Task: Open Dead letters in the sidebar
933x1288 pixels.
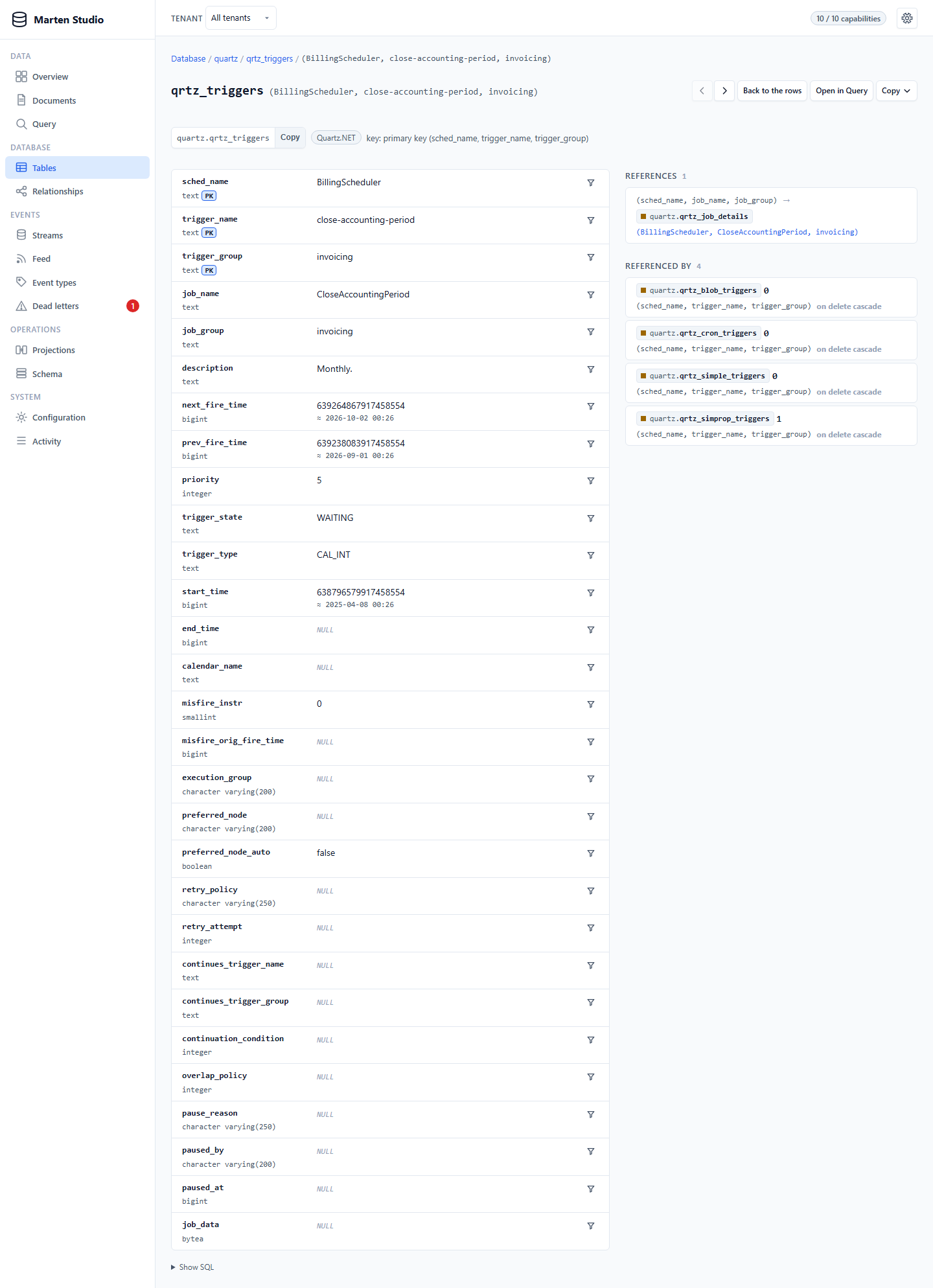Action: 77,306
